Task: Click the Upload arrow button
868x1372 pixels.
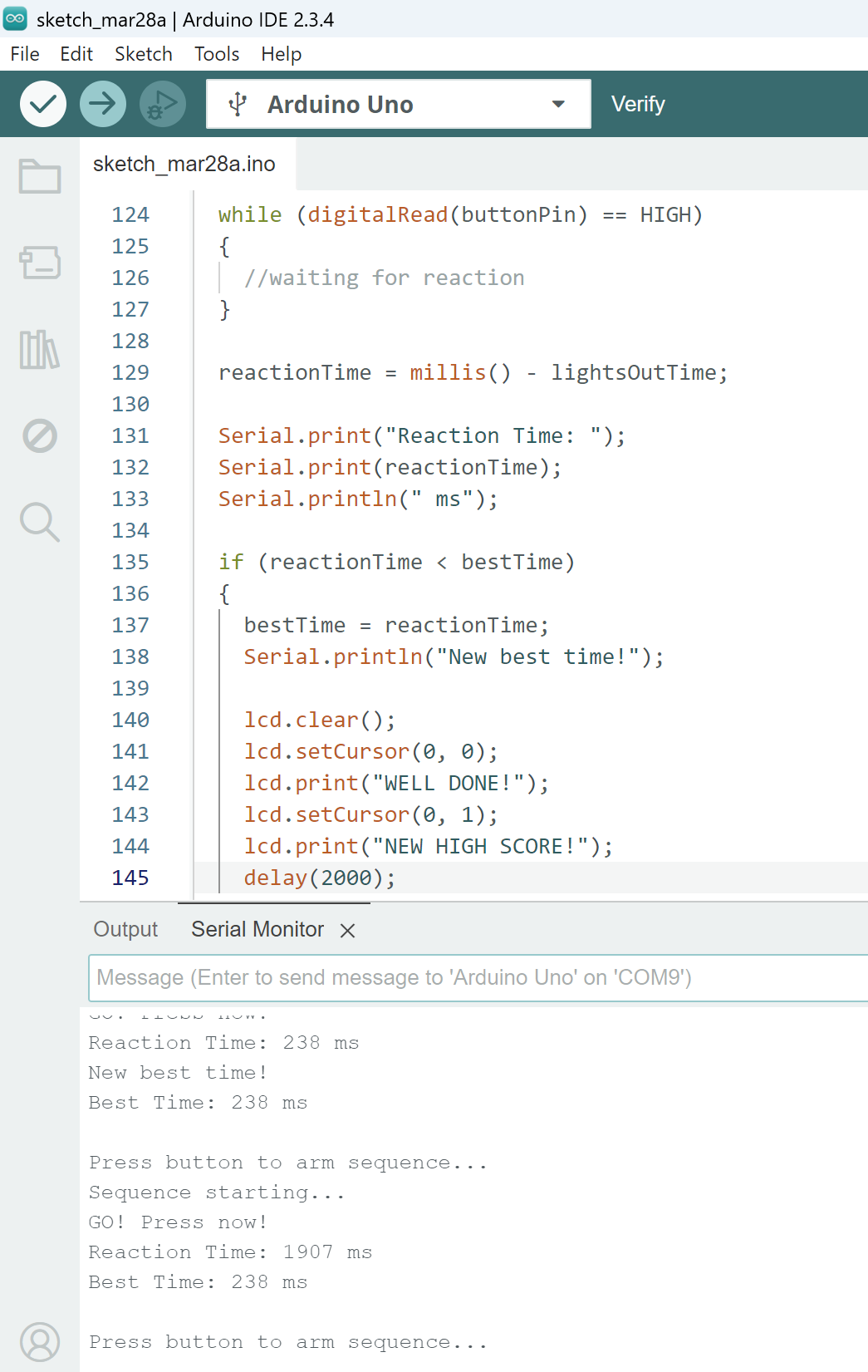Action: [103, 104]
